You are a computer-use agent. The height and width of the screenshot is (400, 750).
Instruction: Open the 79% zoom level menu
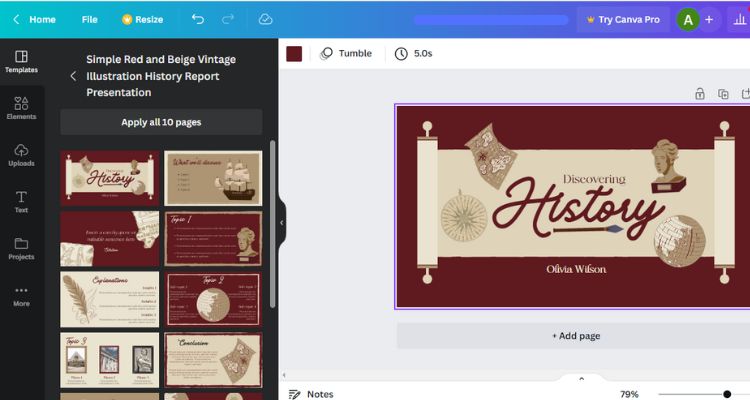[x=629, y=394]
